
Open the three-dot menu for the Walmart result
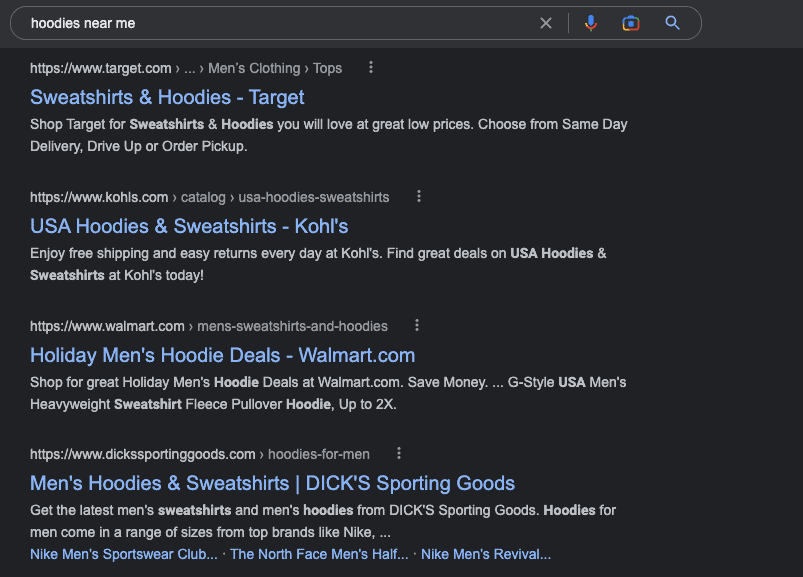pyautogui.click(x=417, y=325)
